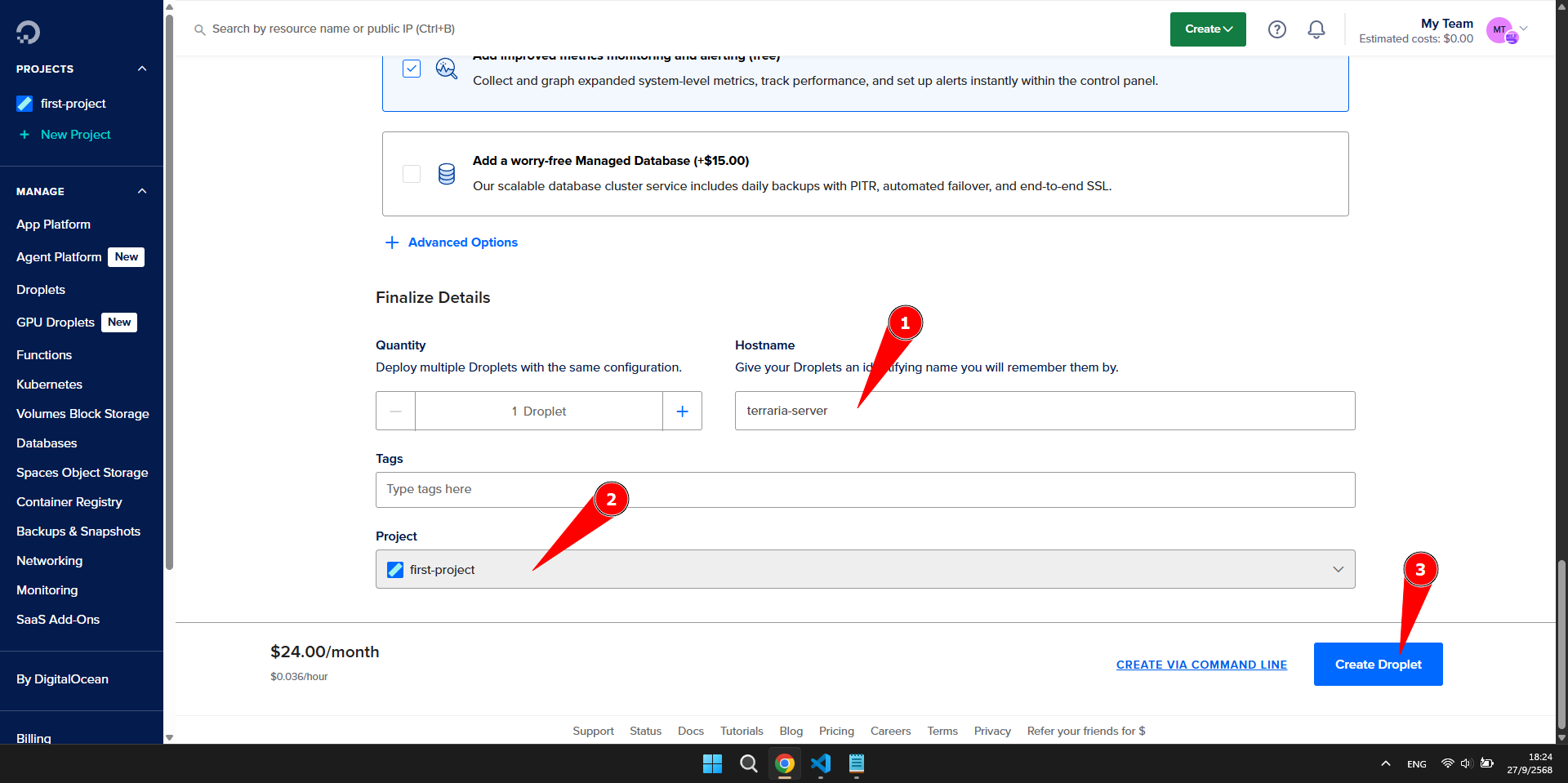This screenshot has height=783, width=1568.
Task: Open the Kubernetes section
Action: click(49, 384)
